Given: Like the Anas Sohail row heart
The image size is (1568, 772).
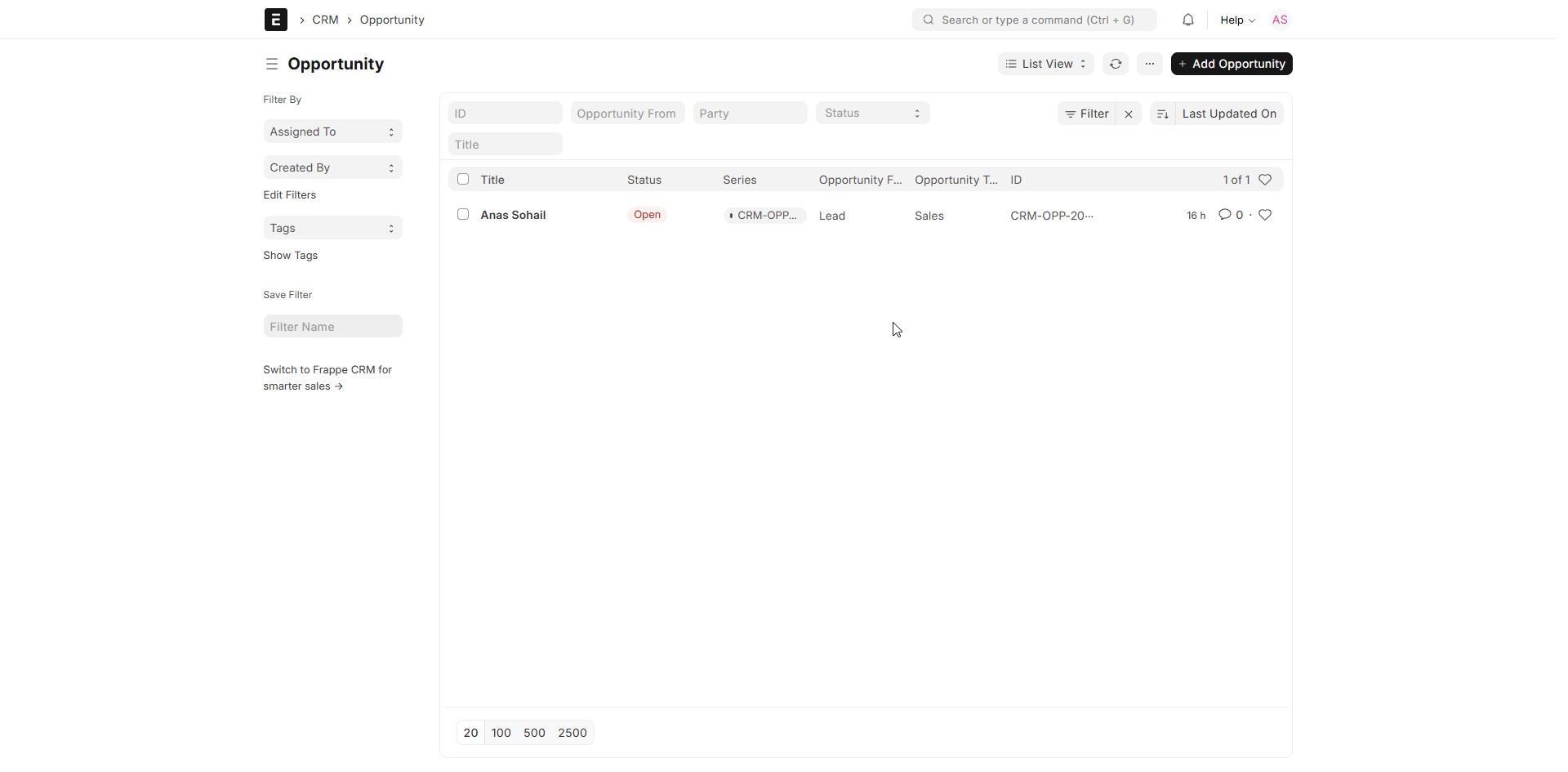Looking at the screenshot, I should 1264,215.
